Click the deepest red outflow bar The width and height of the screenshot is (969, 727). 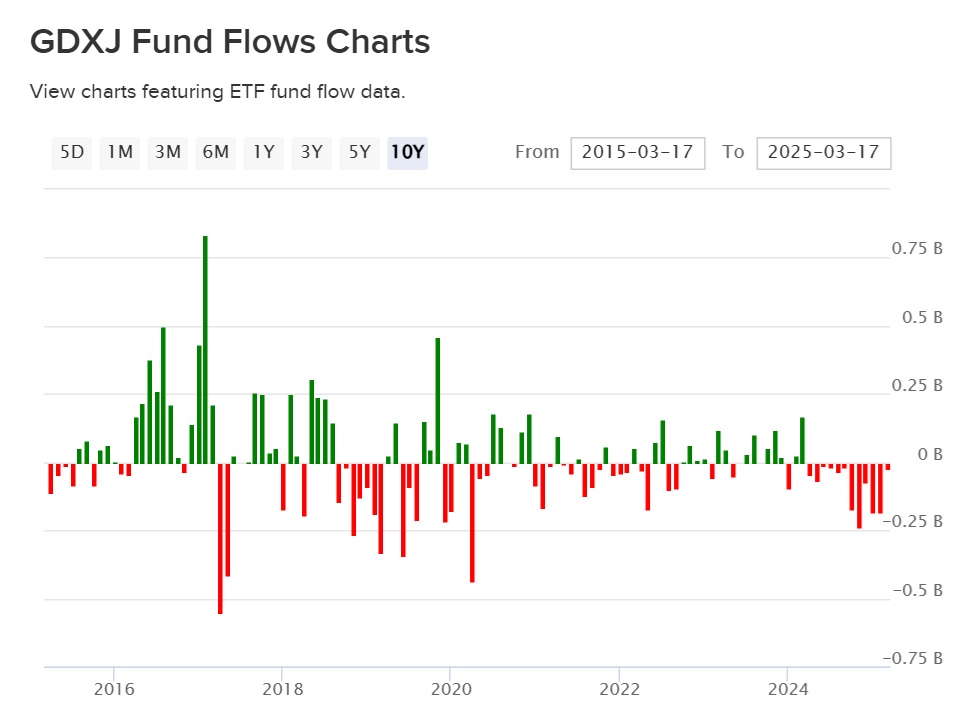point(220,538)
